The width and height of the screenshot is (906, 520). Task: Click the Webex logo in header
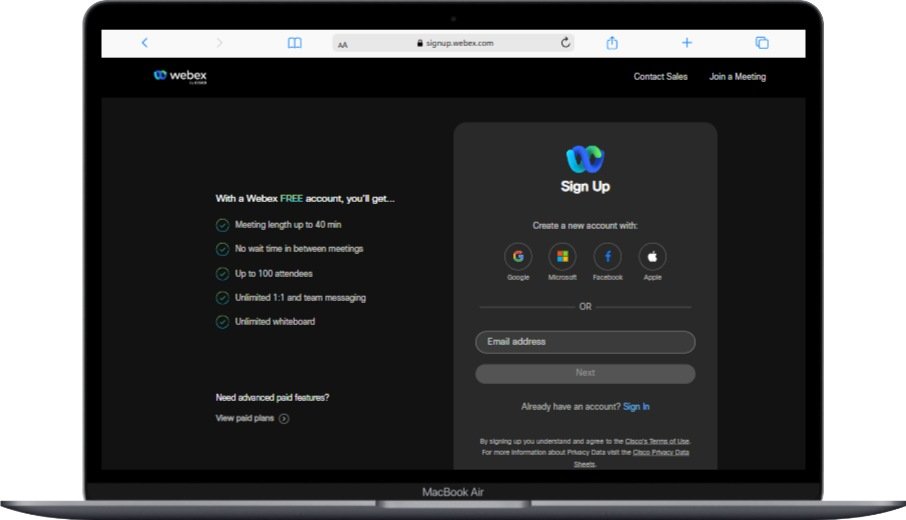pyautogui.click(x=180, y=76)
